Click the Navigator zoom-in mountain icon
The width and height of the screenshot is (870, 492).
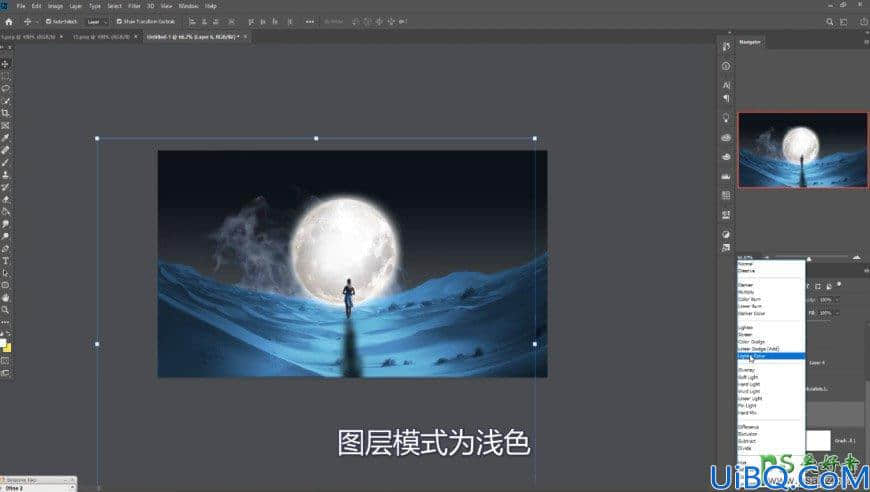click(x=857, y=258)
